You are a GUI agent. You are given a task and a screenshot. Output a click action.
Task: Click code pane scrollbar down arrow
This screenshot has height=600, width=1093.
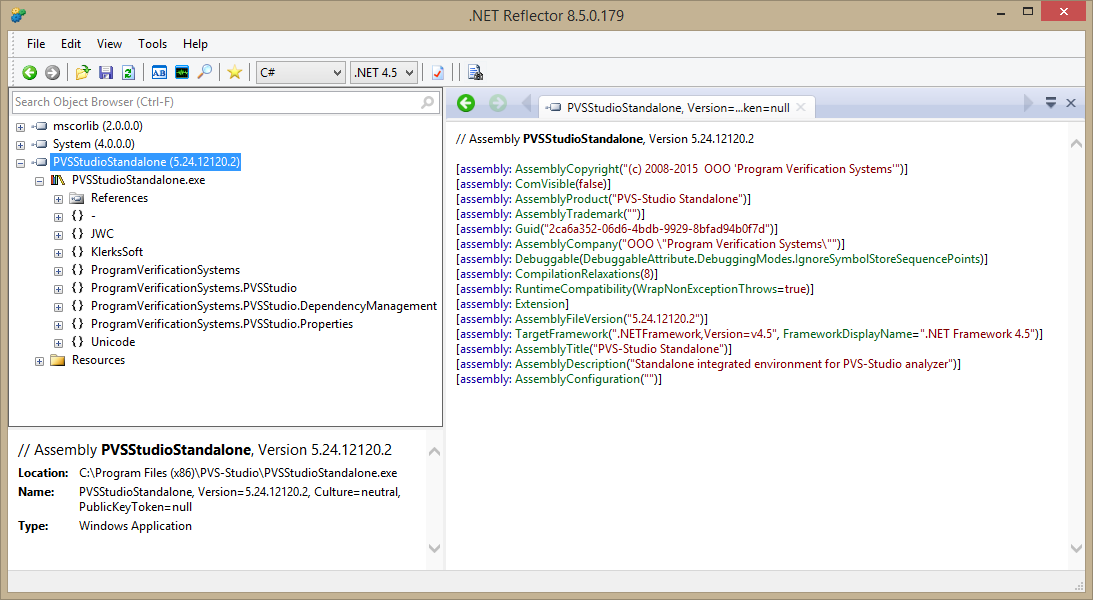1076,548
